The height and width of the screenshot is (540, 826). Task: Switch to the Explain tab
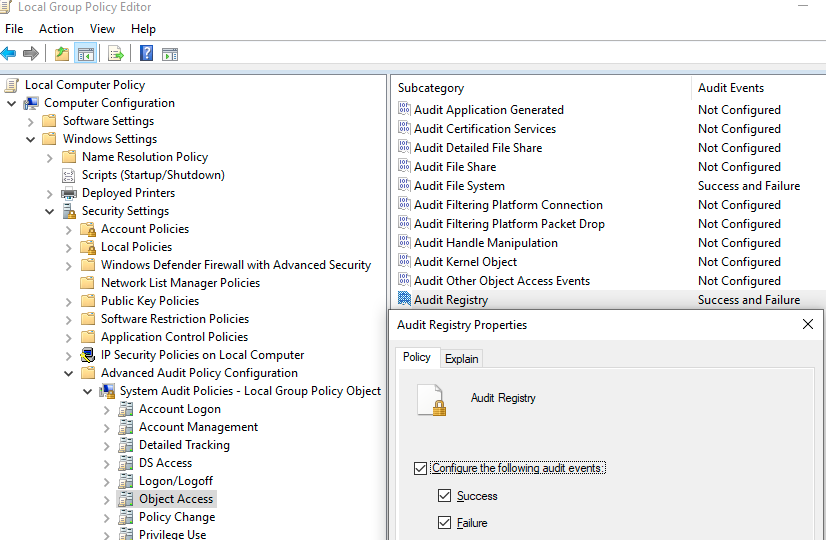click(x=461, y=359)
